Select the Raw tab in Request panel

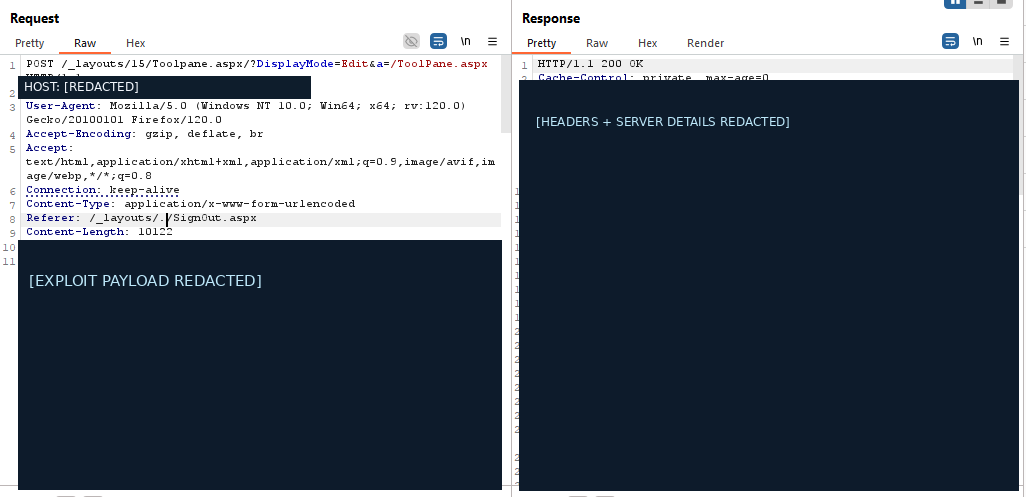pos(85,43)
